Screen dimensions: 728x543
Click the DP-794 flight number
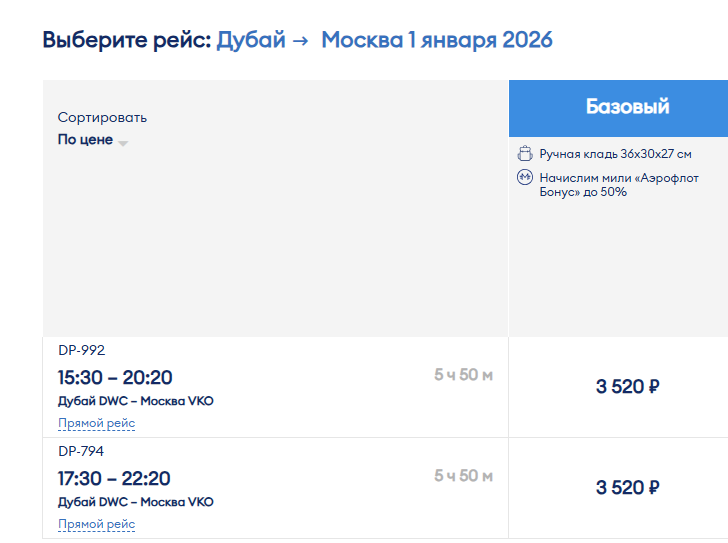tap(81, 451)
